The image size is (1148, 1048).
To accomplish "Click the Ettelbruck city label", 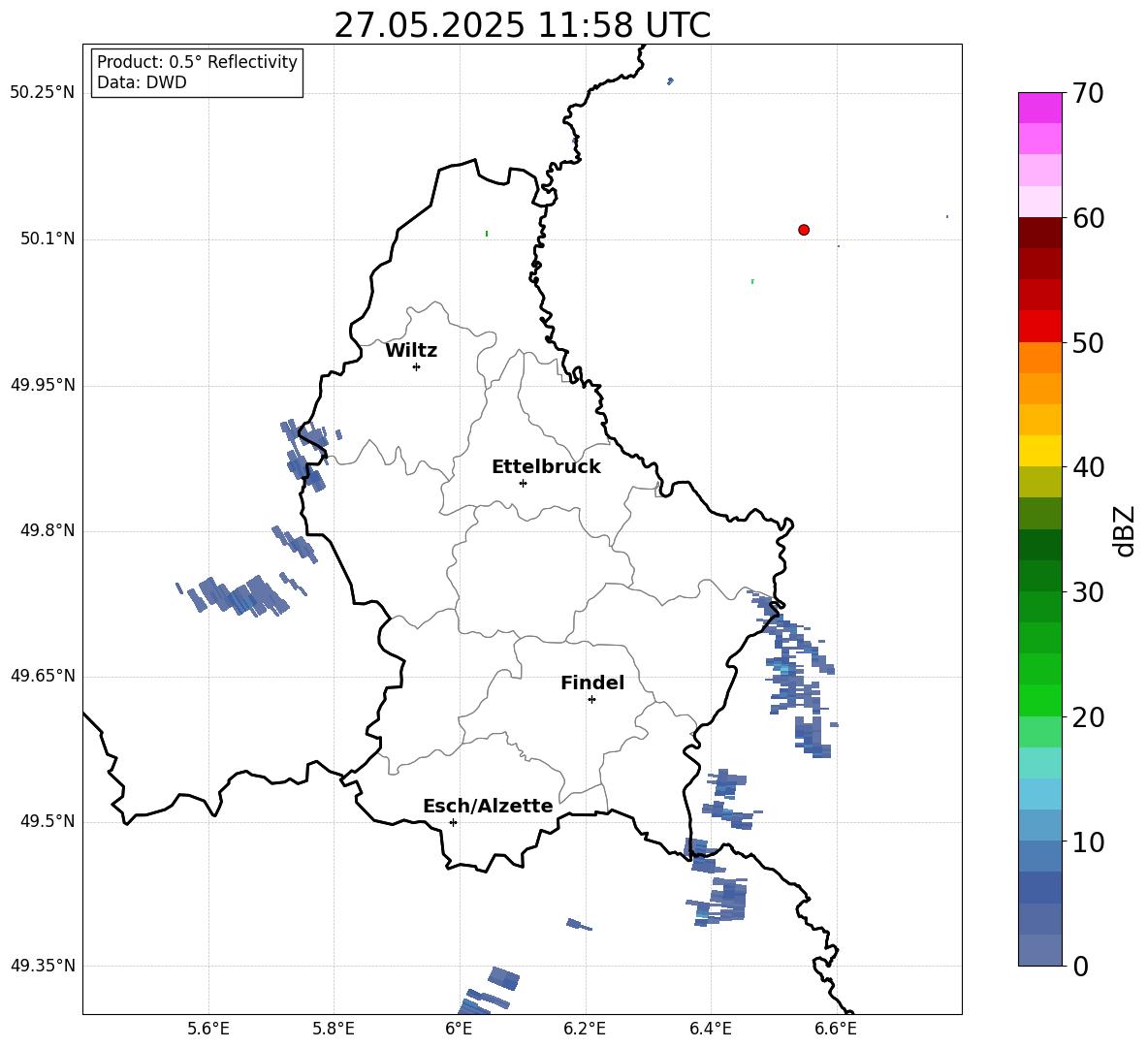I will [x=546, y=467].
